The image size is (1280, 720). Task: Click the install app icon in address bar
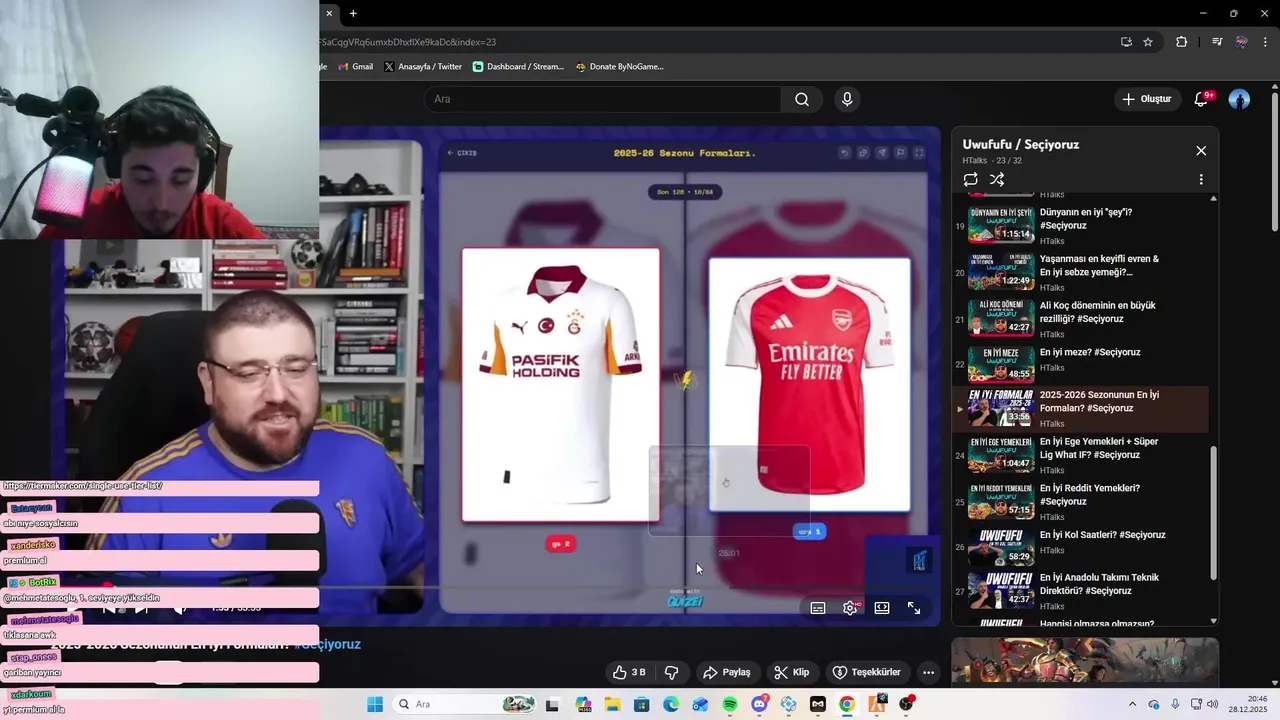1126,42
